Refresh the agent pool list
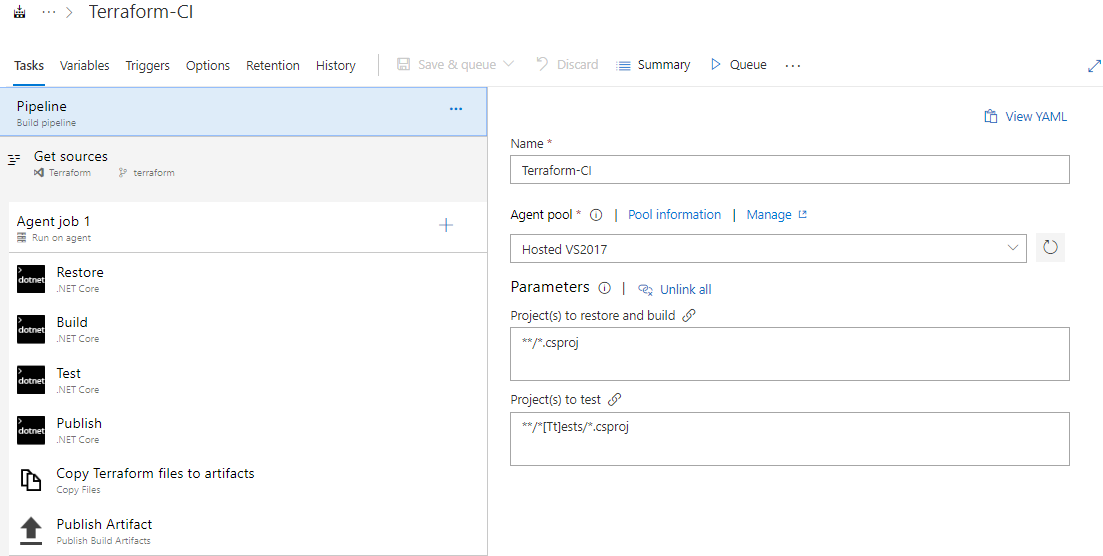 click(x=1050, y=248)
